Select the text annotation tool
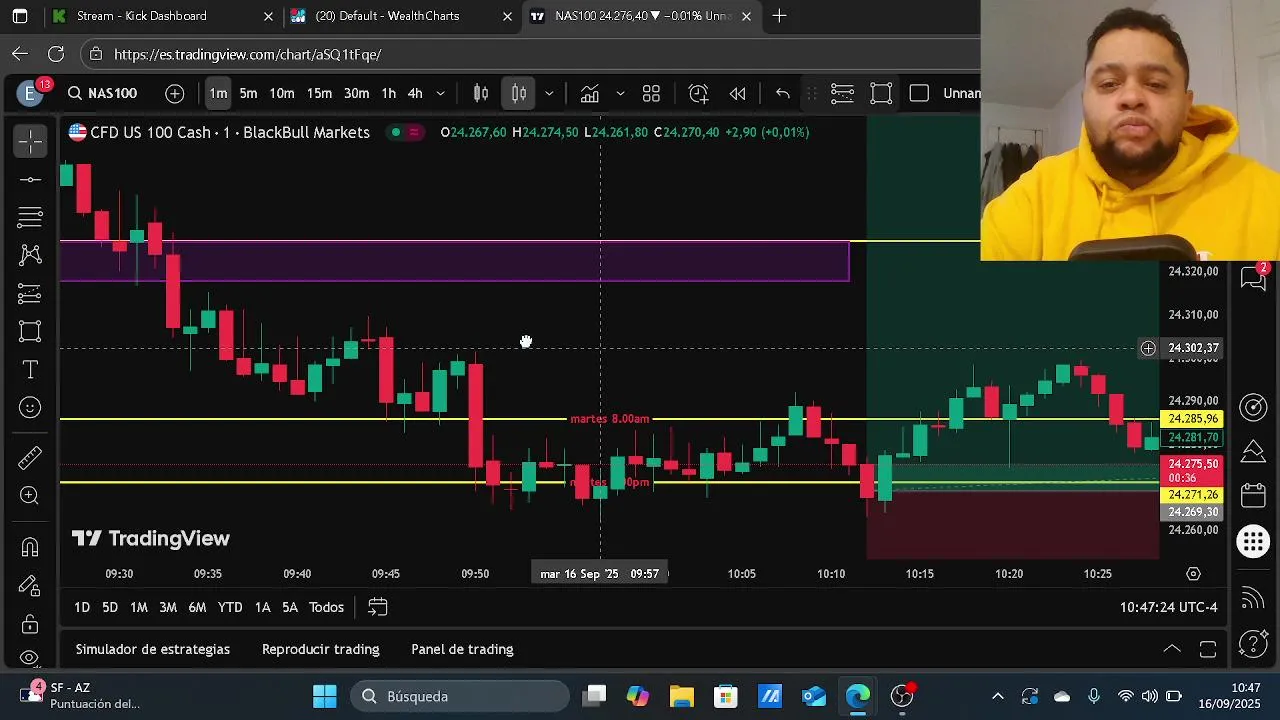 30,370
